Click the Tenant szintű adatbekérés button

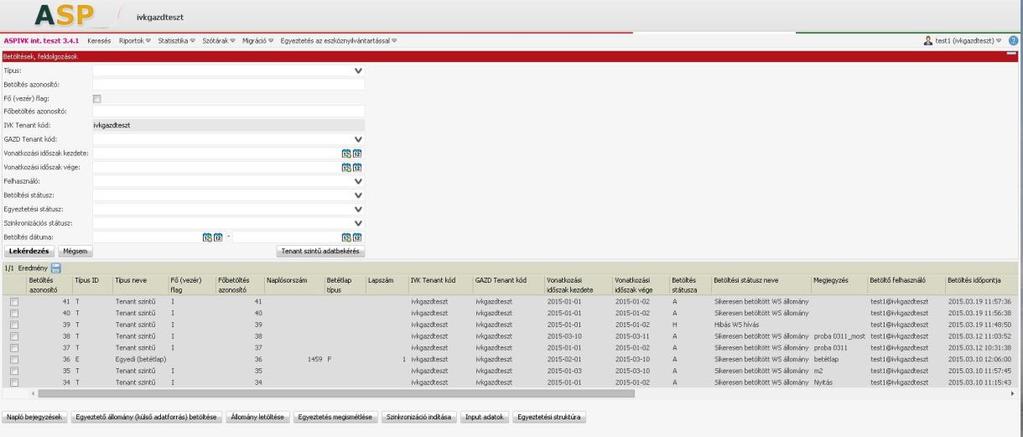click(x=320, y=251)
